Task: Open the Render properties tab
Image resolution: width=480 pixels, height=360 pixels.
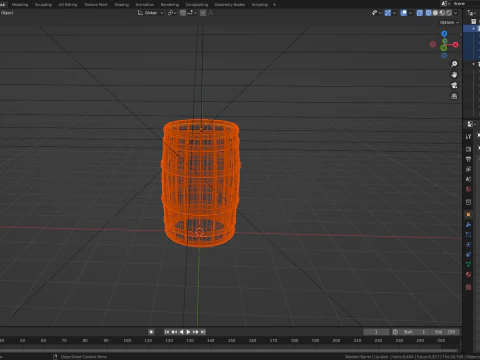Action: (468, 149)
